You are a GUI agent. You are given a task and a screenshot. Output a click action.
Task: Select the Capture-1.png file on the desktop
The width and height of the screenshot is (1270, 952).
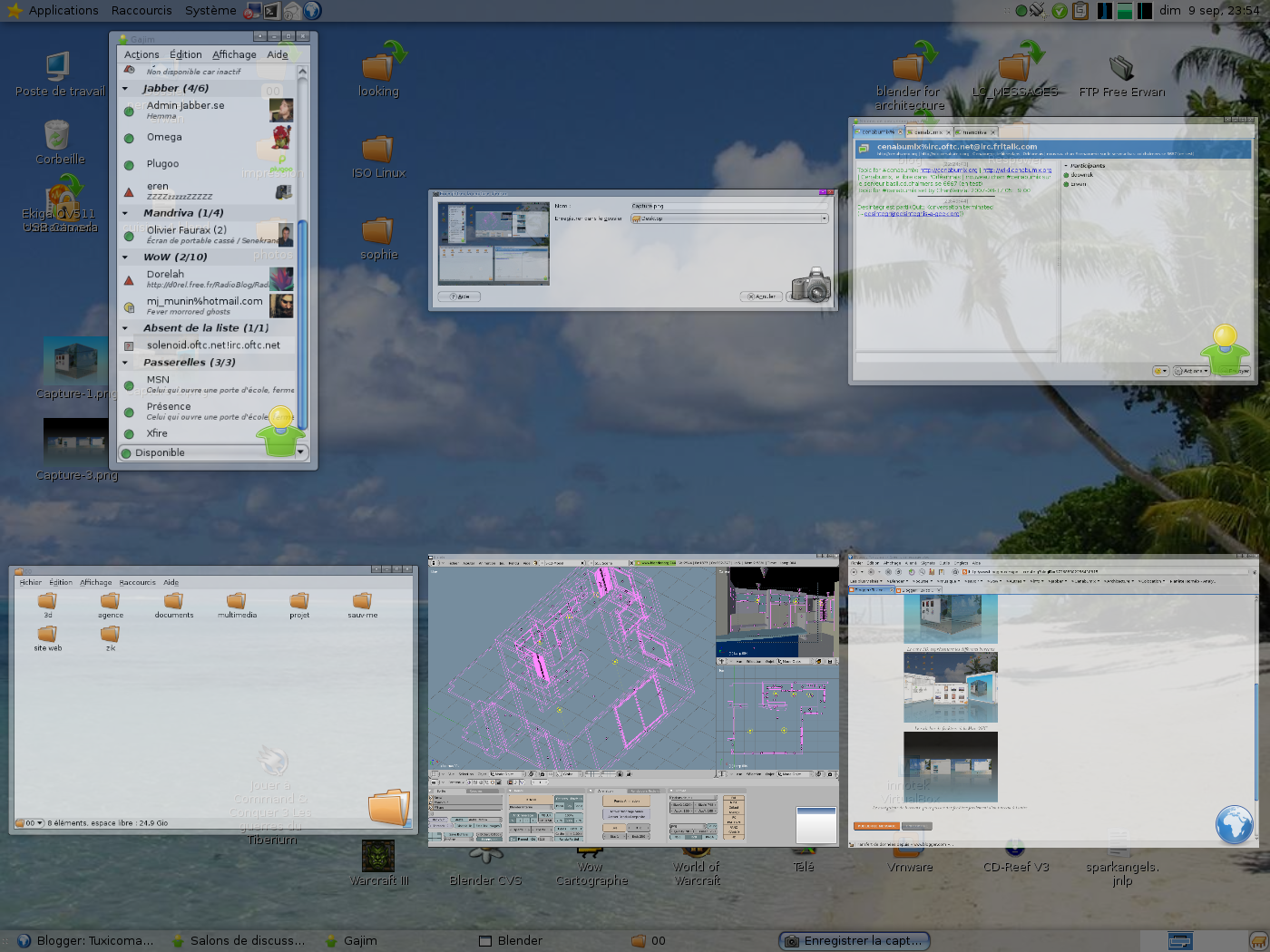76,369
